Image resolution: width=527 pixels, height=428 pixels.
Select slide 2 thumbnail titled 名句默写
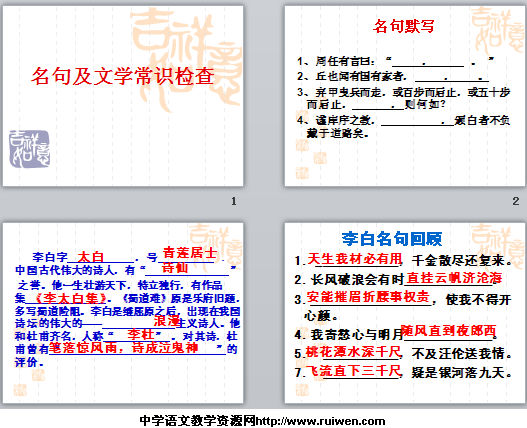(405, 96)
